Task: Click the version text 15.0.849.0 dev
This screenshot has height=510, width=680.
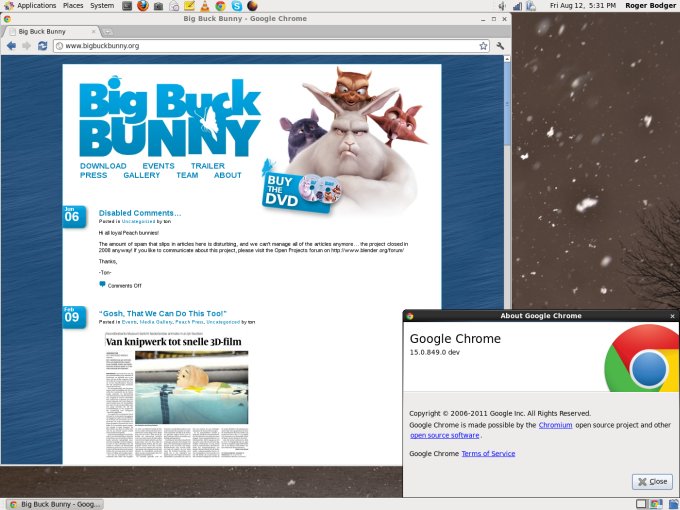Action: point(435,352)
